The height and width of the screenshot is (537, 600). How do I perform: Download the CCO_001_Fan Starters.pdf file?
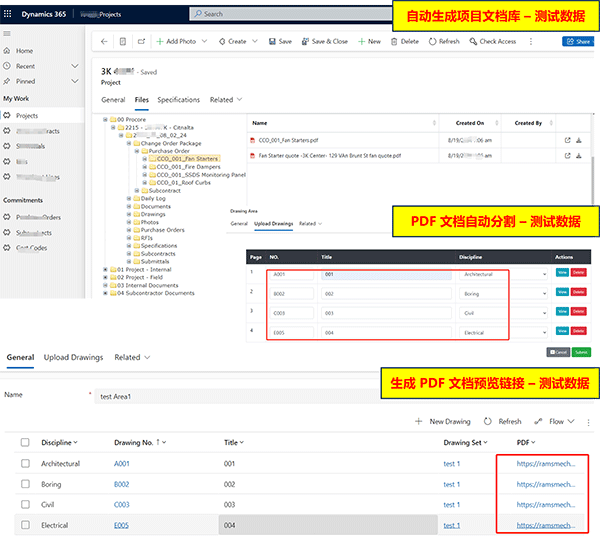[579, 140]
